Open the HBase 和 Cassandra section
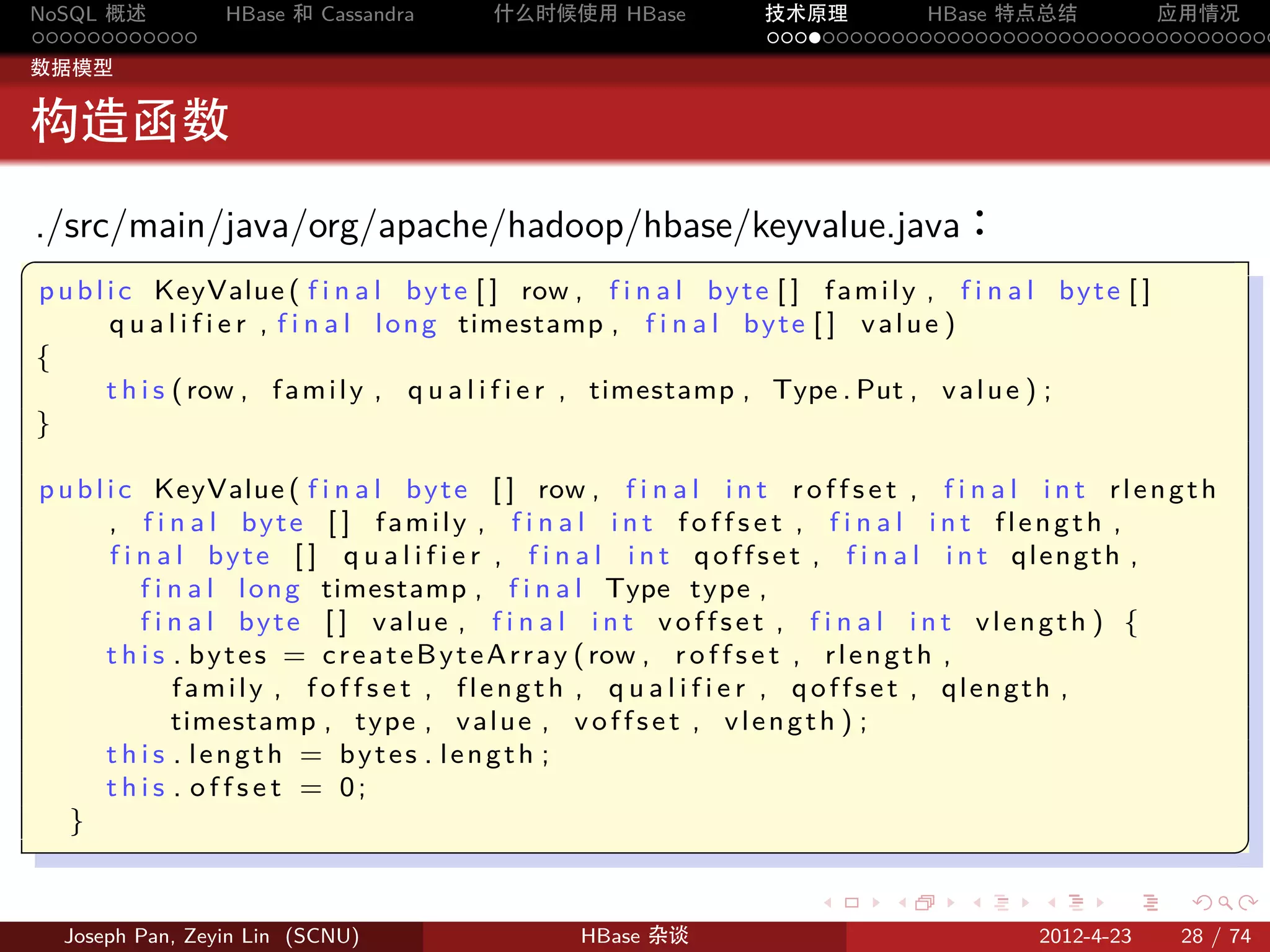 (x=319, y=14)
